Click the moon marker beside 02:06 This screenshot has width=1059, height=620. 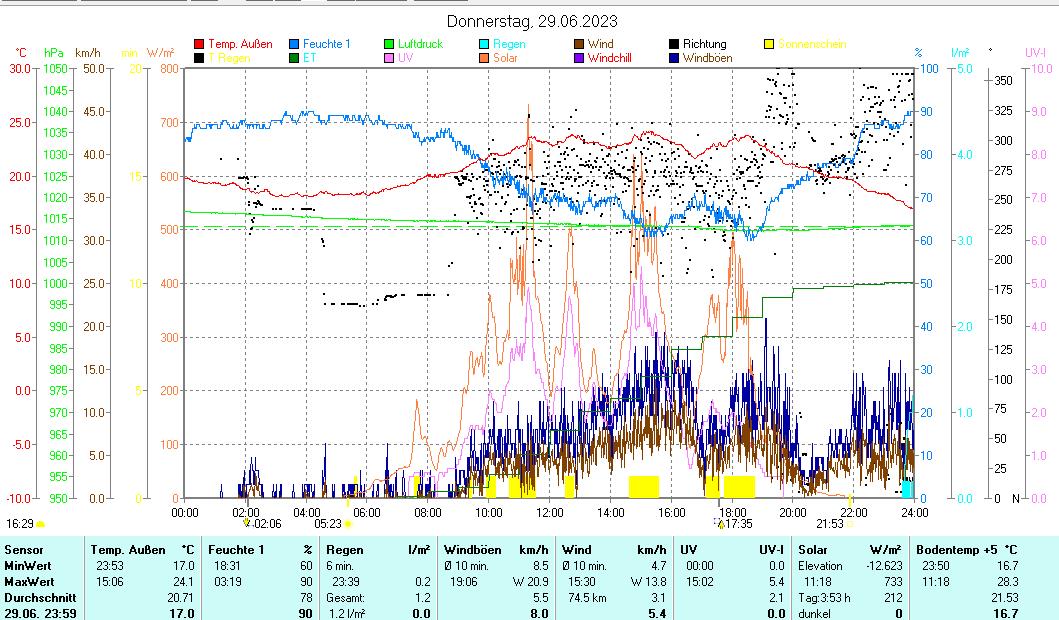coord(247,523)
